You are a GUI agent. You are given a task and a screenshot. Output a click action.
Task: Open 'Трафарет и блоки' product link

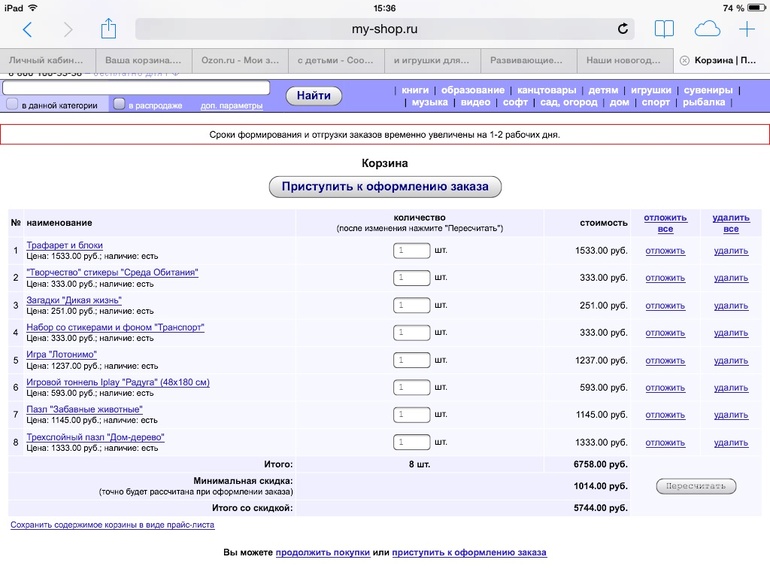(64, 245)
